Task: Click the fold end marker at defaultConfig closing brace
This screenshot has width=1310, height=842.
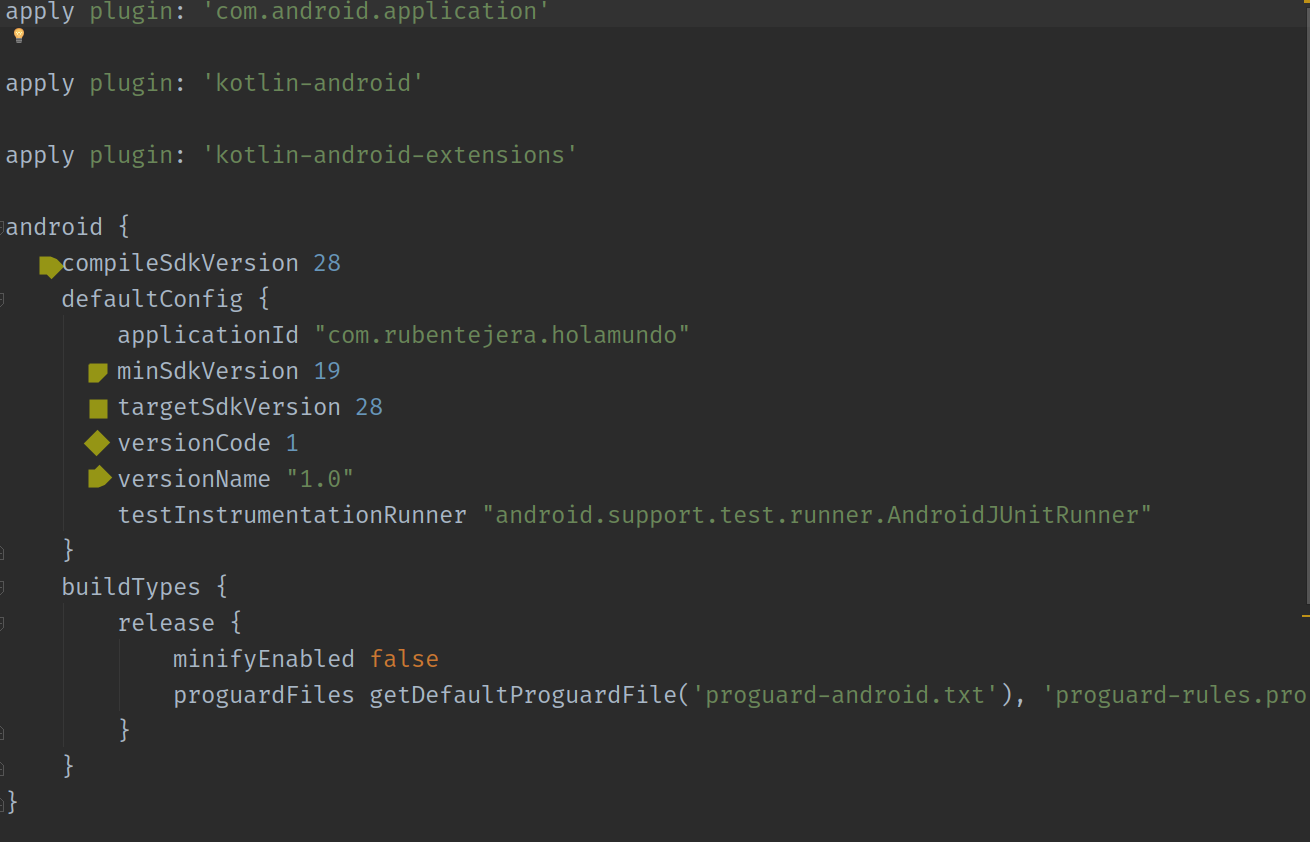Action: [x=3, y=551]
